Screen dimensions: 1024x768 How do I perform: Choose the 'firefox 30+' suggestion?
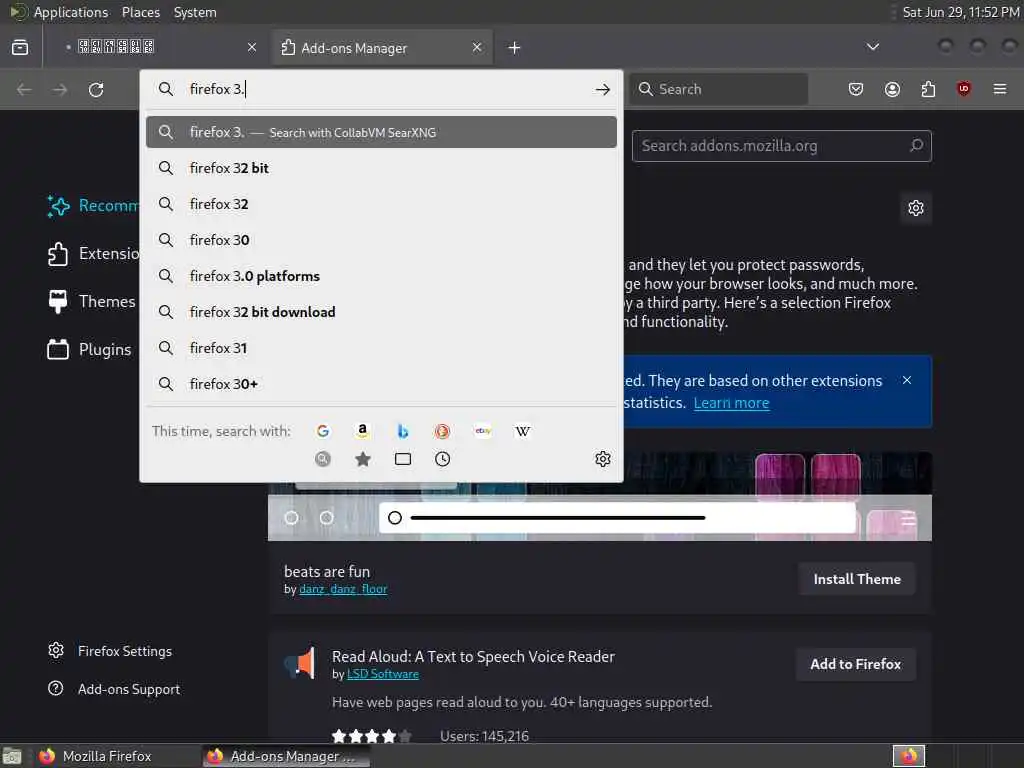tap(381, 383)
